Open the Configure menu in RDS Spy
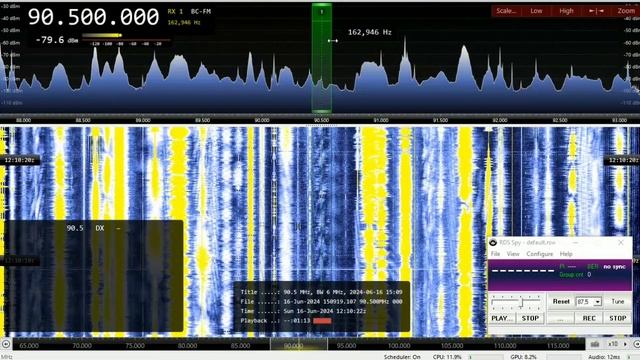Screen dimensions: 640x360 pos(539,254)
